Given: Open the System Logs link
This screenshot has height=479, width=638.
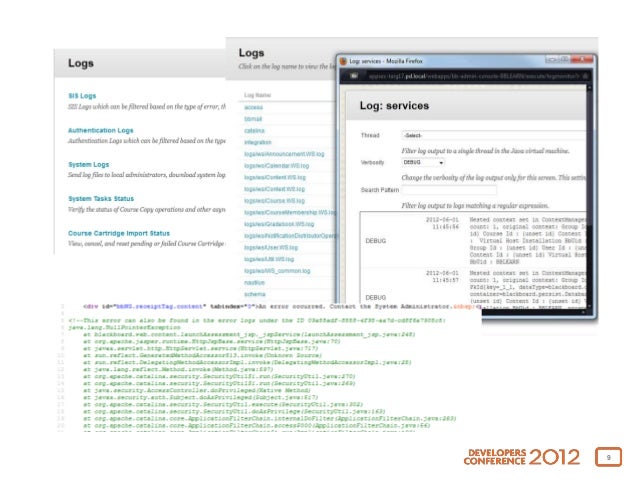Looking at the screenshot, I should (88, 164).
